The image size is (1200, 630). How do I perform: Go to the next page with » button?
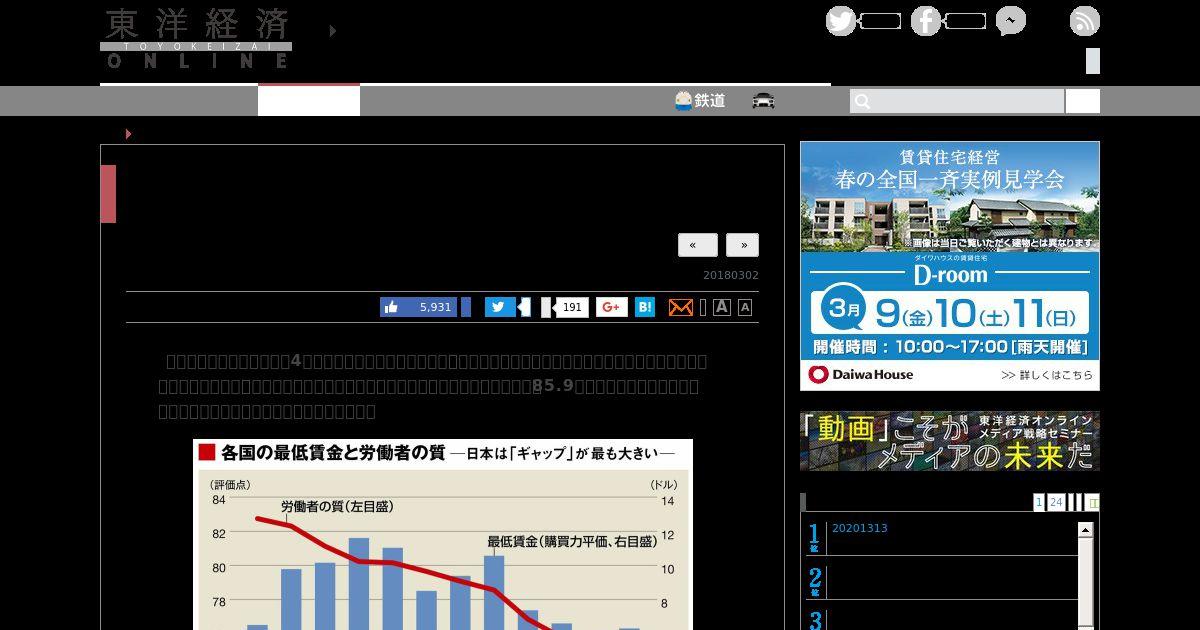(743, 245)
